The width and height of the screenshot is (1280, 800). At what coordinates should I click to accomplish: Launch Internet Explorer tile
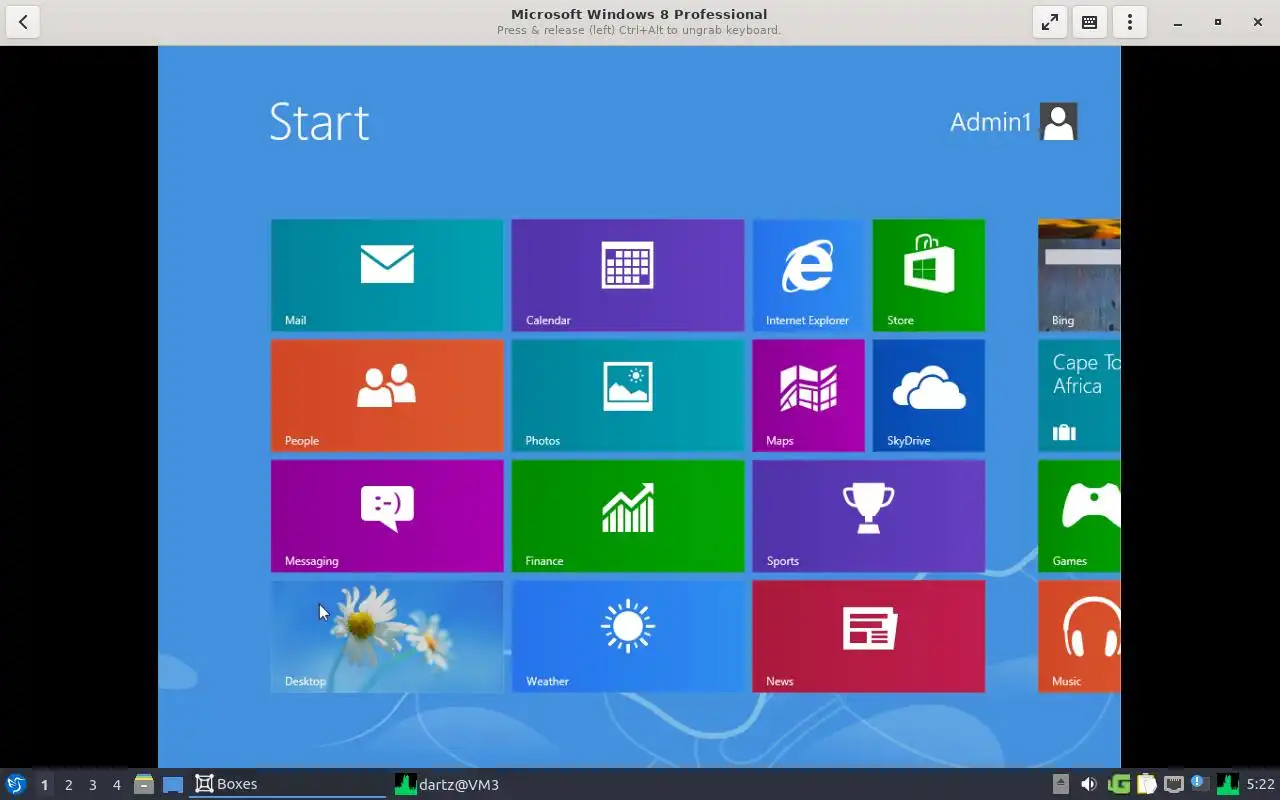(x=809, y=275)
